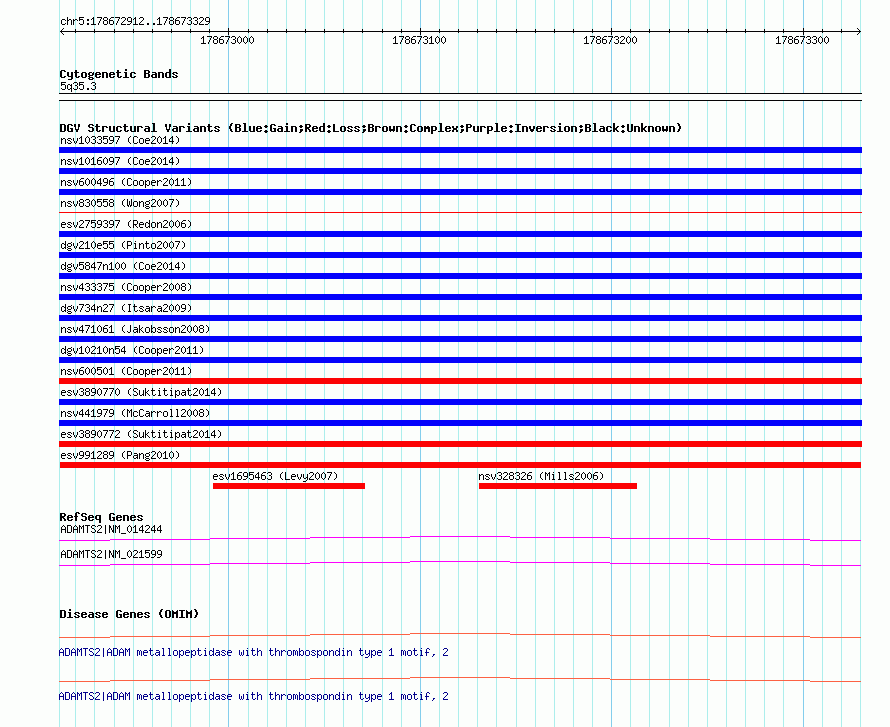Click the red loss bar under esv991289
This screenshot has width=890, height=727.
tap(460, 465)
